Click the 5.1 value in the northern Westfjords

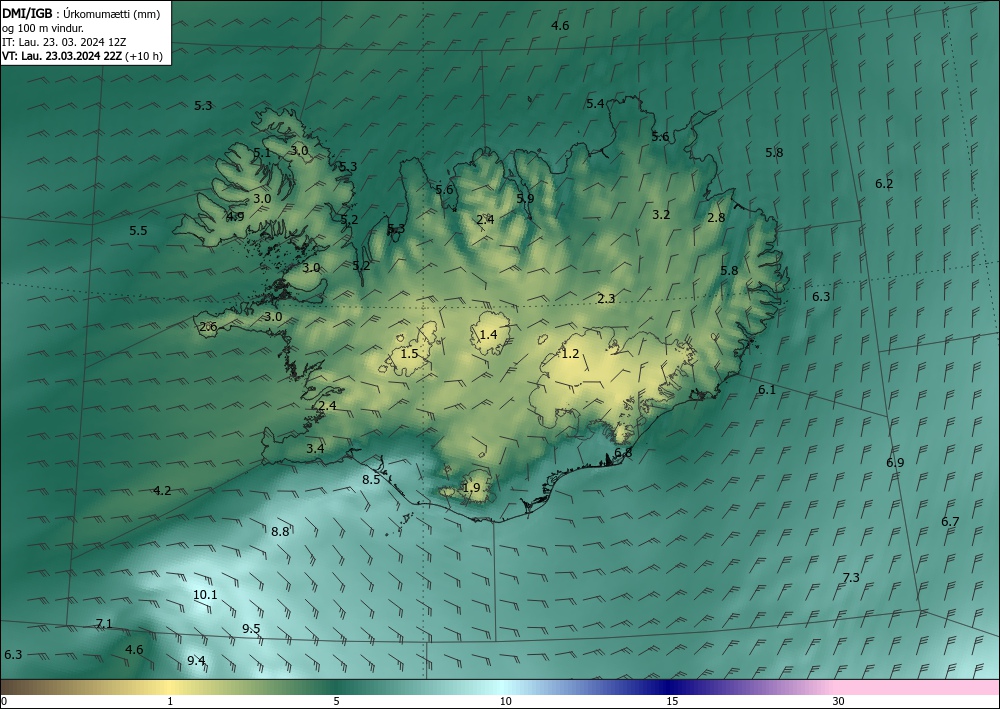click(262, 152)
